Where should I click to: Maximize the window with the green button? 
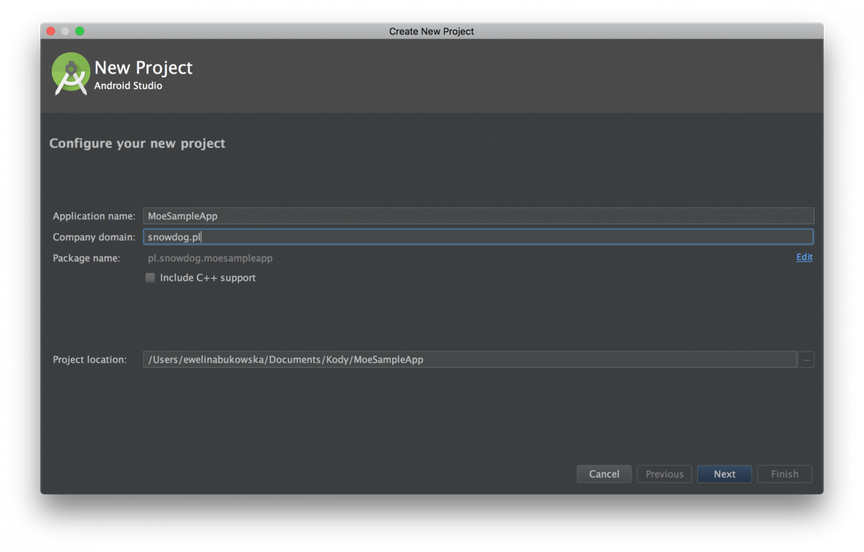80,31
